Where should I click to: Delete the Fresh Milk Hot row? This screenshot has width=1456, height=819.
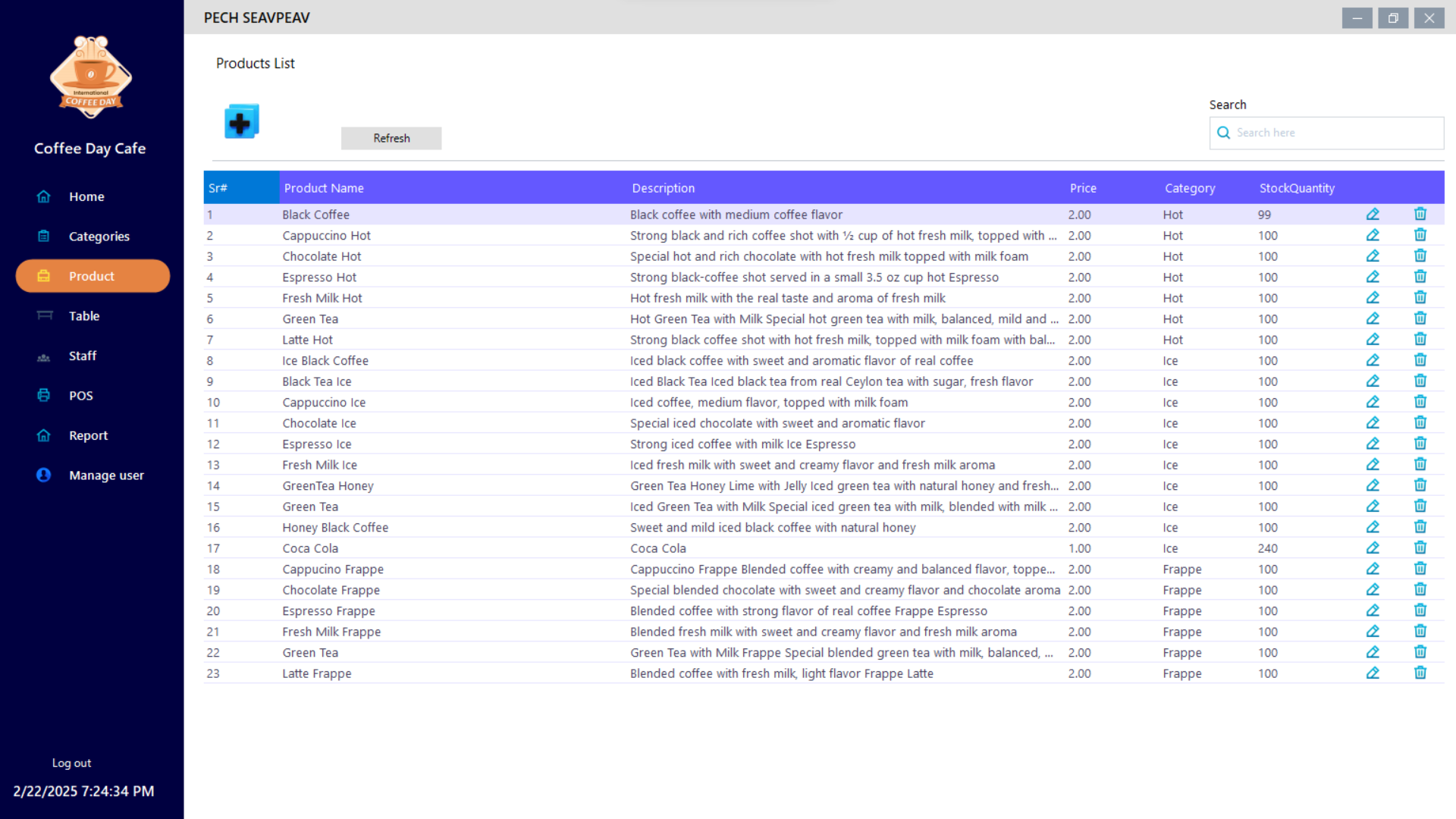pyautogui.click(x=1420, y=298)
